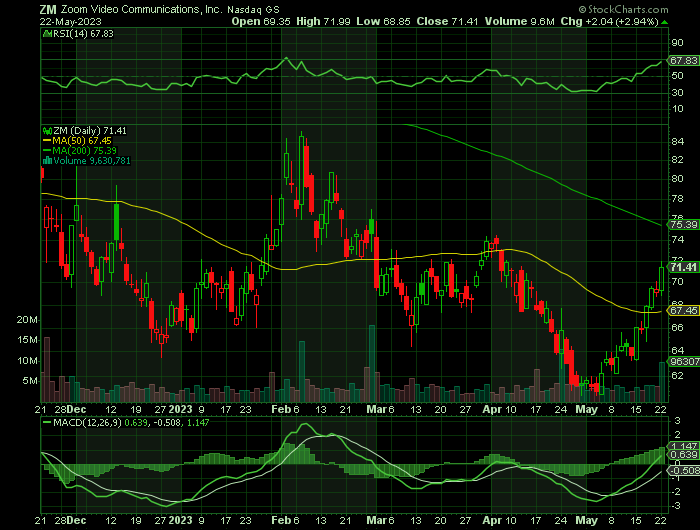Click the green up-triangle beside the Chg value
Screen dimensions: 700x530
tap(664, 22)
